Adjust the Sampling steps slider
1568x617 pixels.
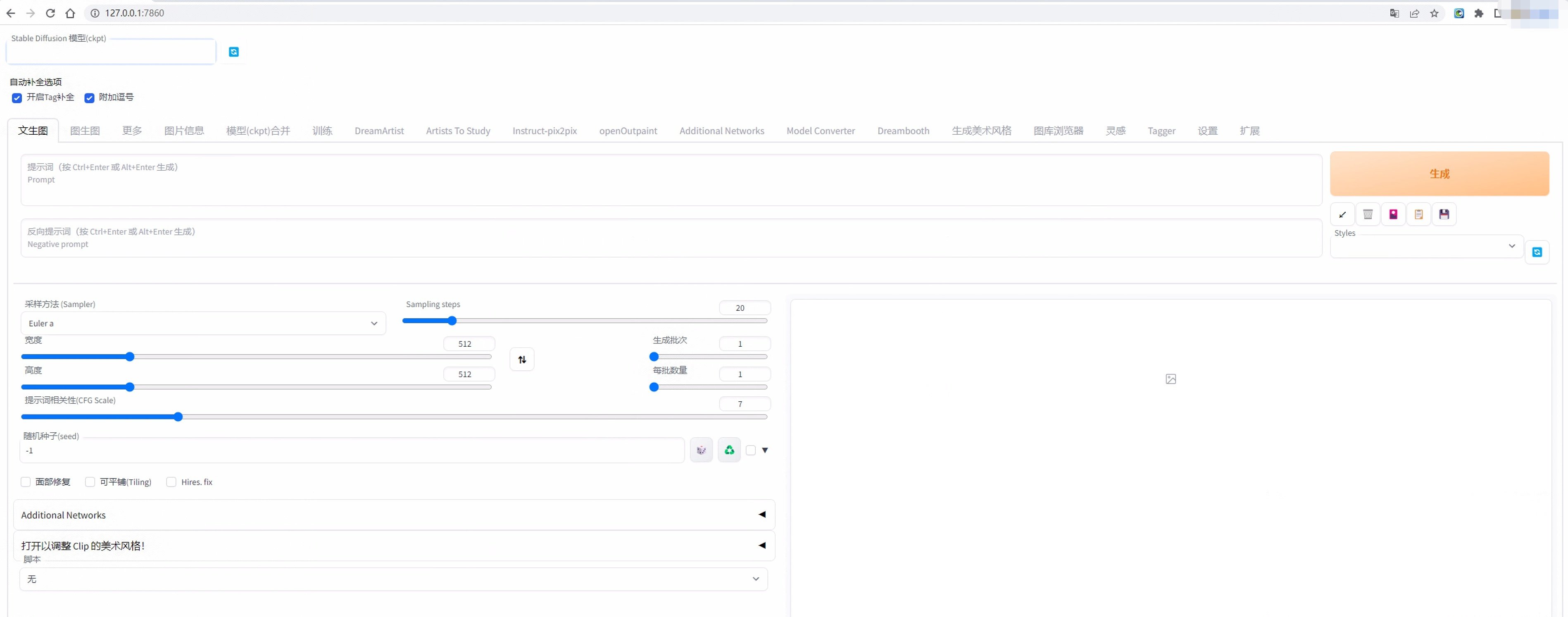(x=584, y=321)
